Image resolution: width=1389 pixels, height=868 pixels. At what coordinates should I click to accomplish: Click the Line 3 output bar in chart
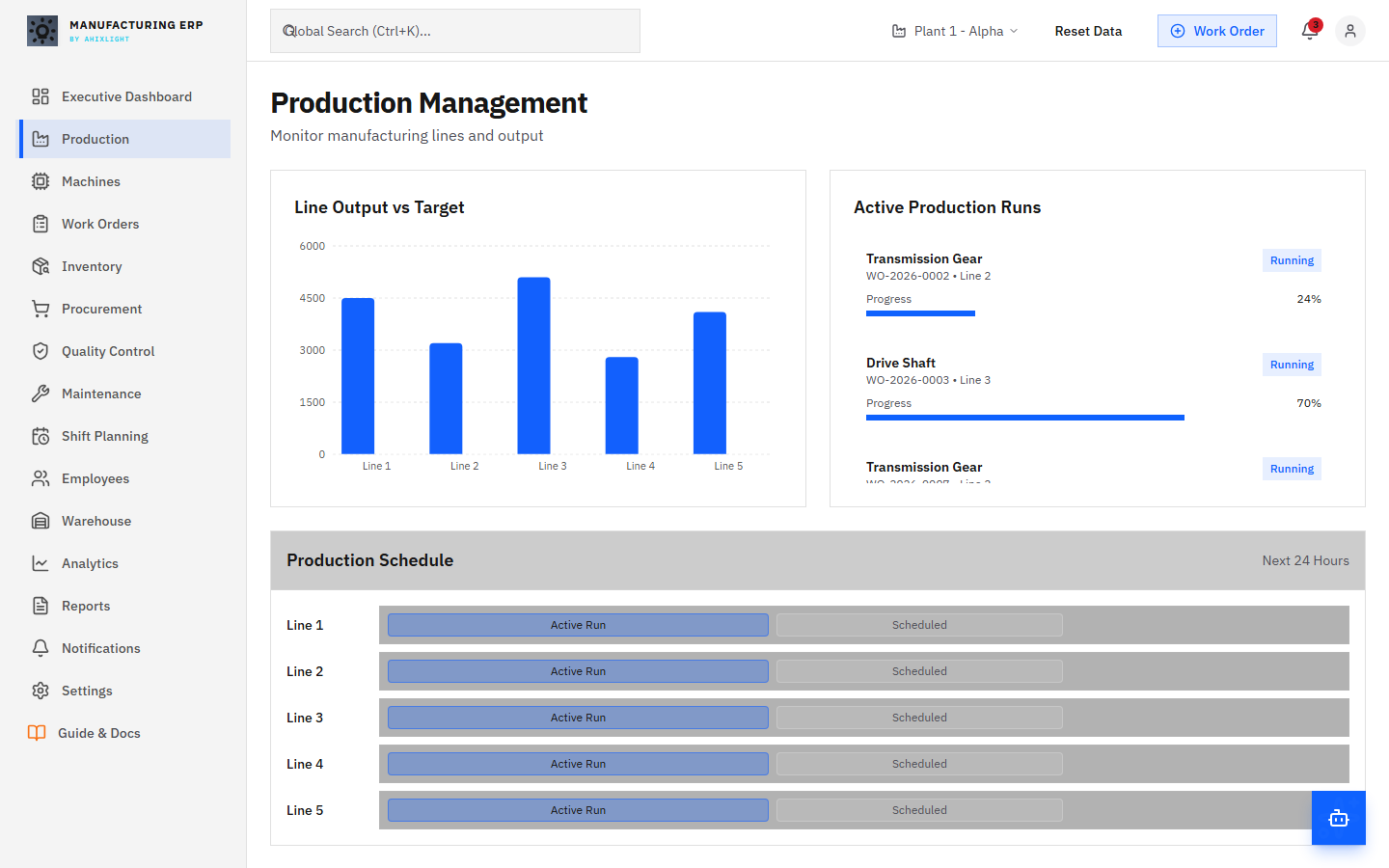coord(533,366)
